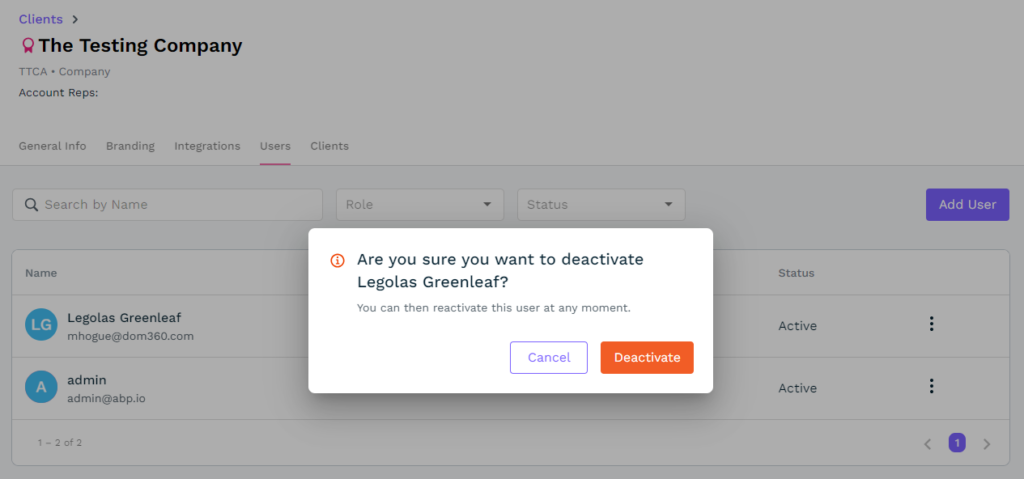Click the breadcrumb chevron after Clients
The image size is (1024, 479).
[75, 19]
